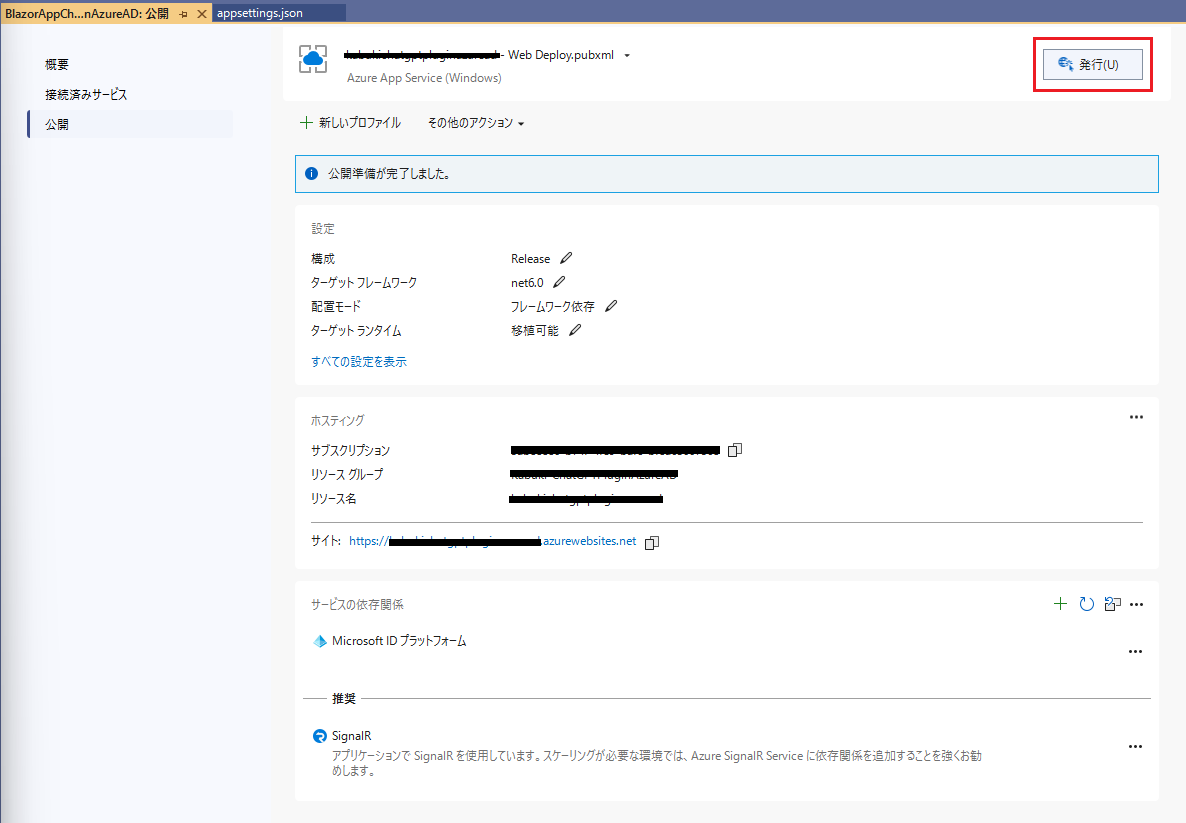The height and width of the screenshot is (823, 1186).
Task: Click the 公開準備が完了しました message
Action: pyautogui.click(x=389, y=174)
